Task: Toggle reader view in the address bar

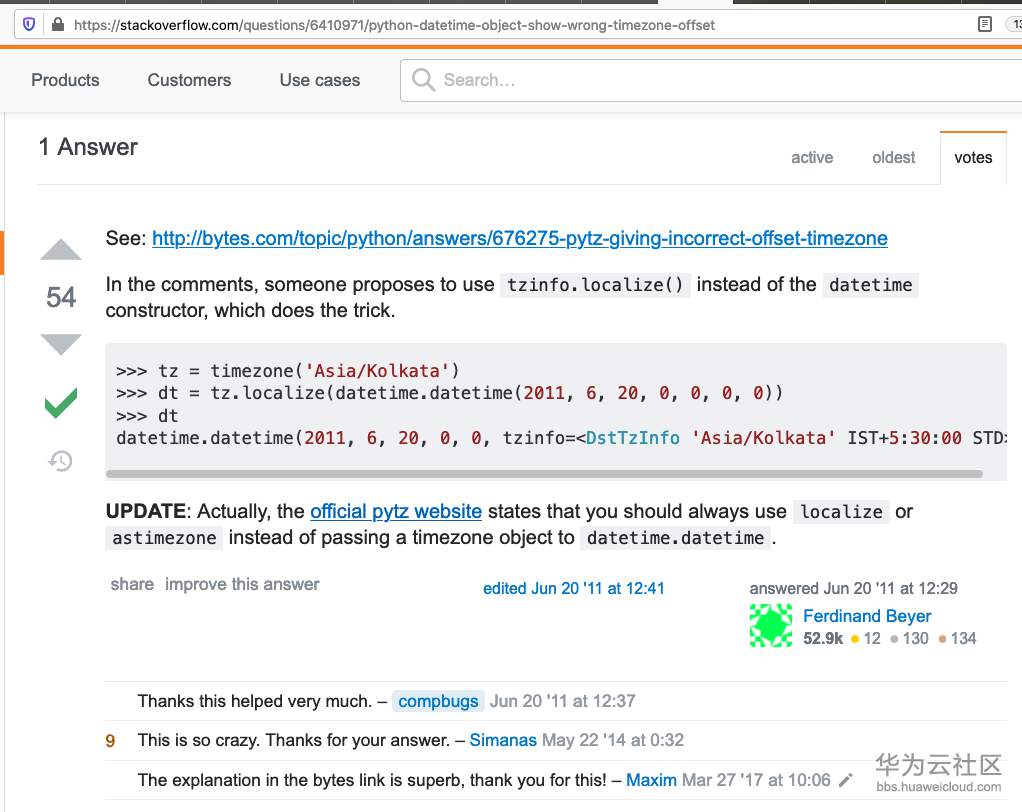Action: [985, 24]
